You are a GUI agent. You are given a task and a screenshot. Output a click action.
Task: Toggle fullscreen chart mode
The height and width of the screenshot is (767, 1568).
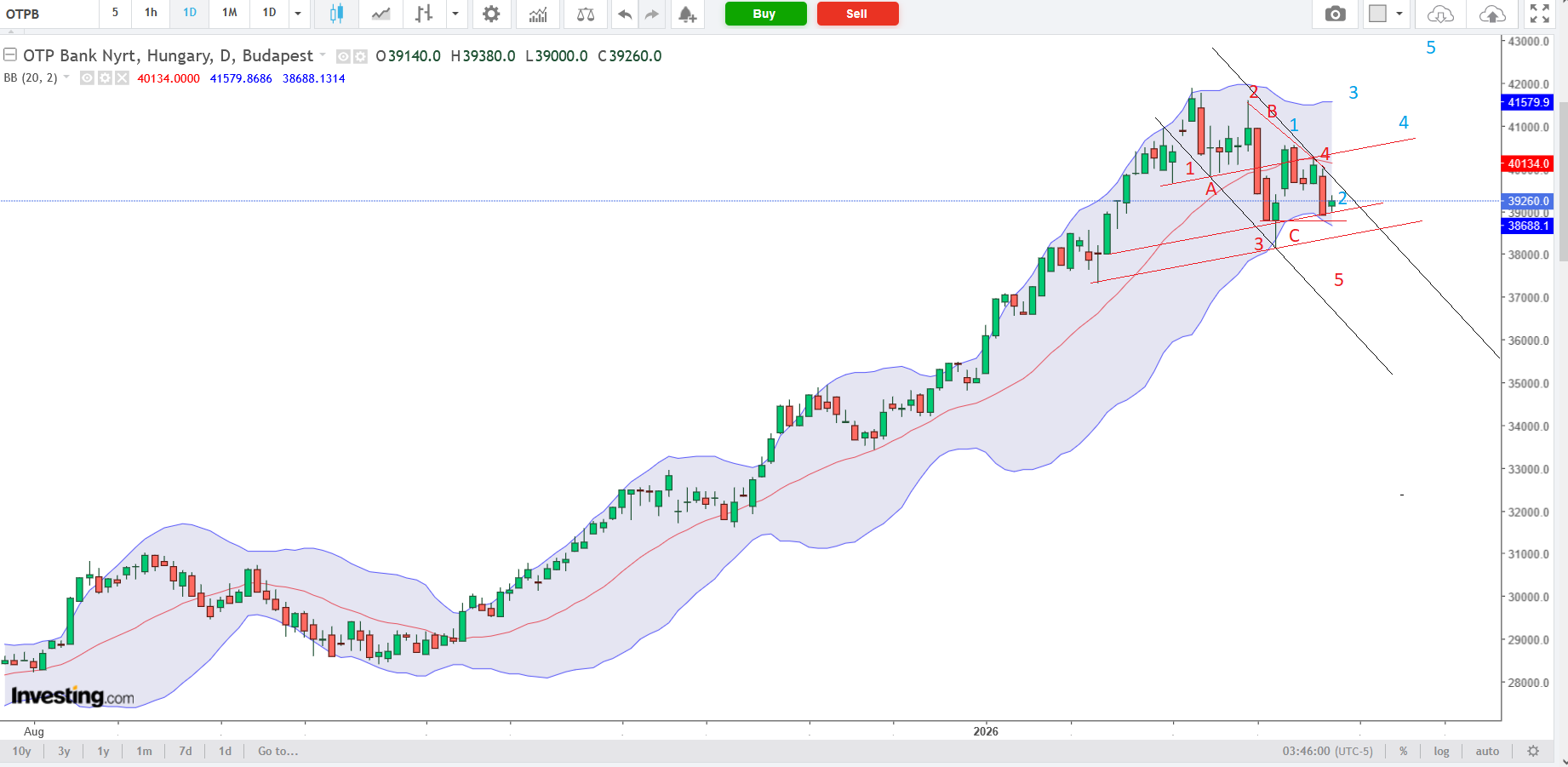click(1539, 14)
